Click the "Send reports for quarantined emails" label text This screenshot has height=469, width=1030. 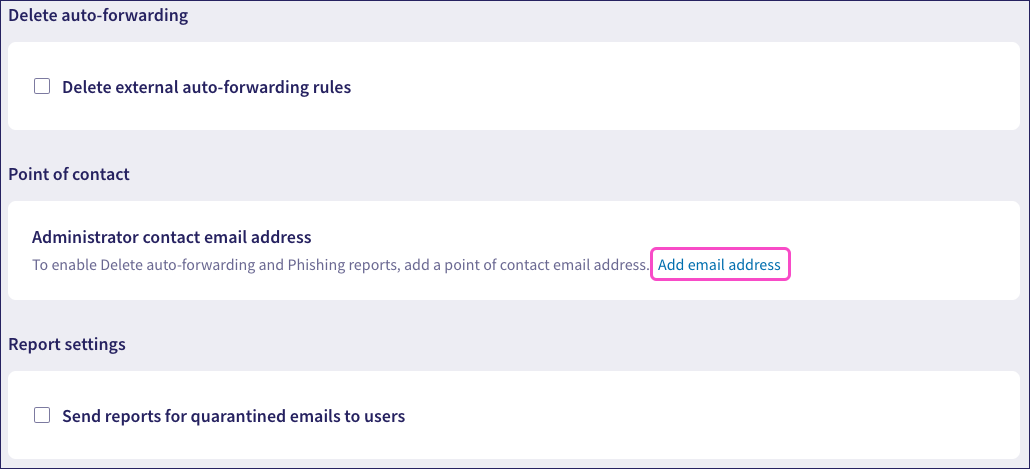(233, 416)
